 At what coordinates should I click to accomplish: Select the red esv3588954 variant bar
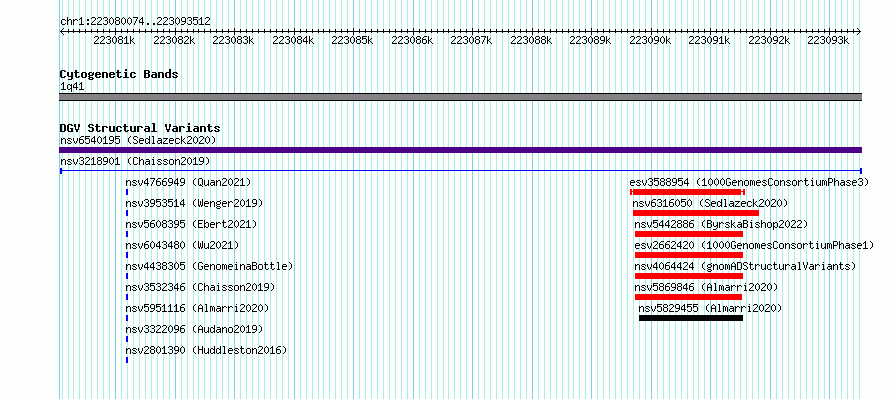click(x=687, y=192)
